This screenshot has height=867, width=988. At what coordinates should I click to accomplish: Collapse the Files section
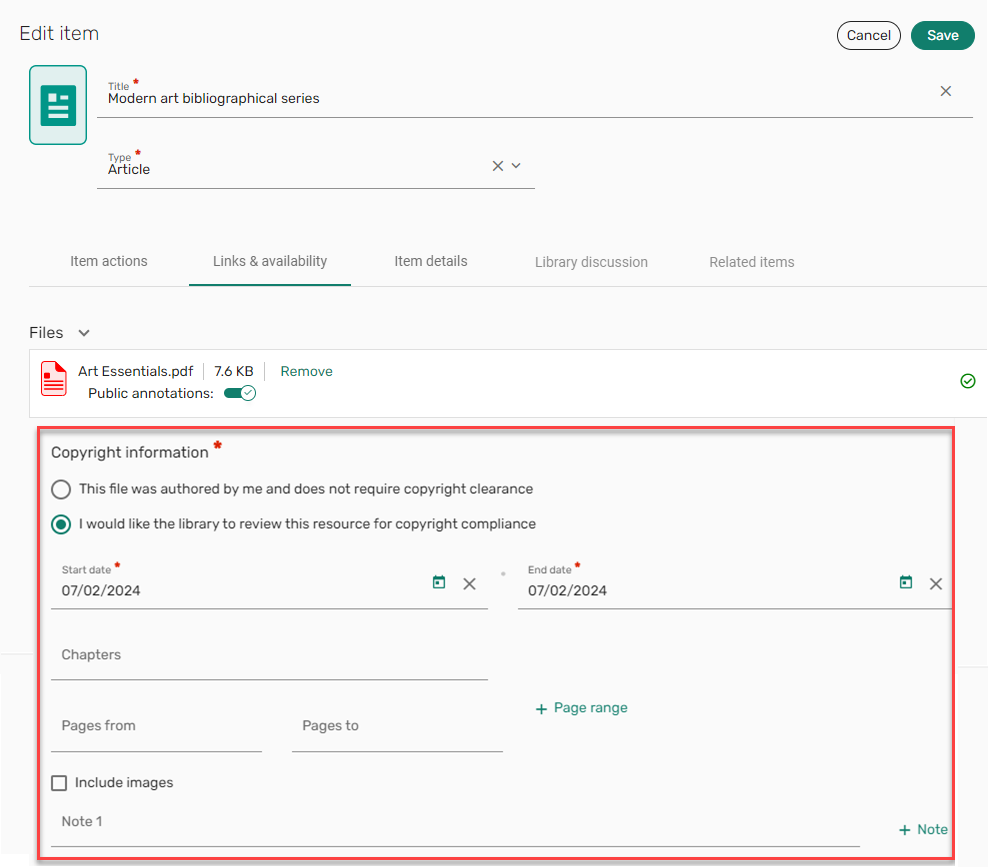coord(84,333)
